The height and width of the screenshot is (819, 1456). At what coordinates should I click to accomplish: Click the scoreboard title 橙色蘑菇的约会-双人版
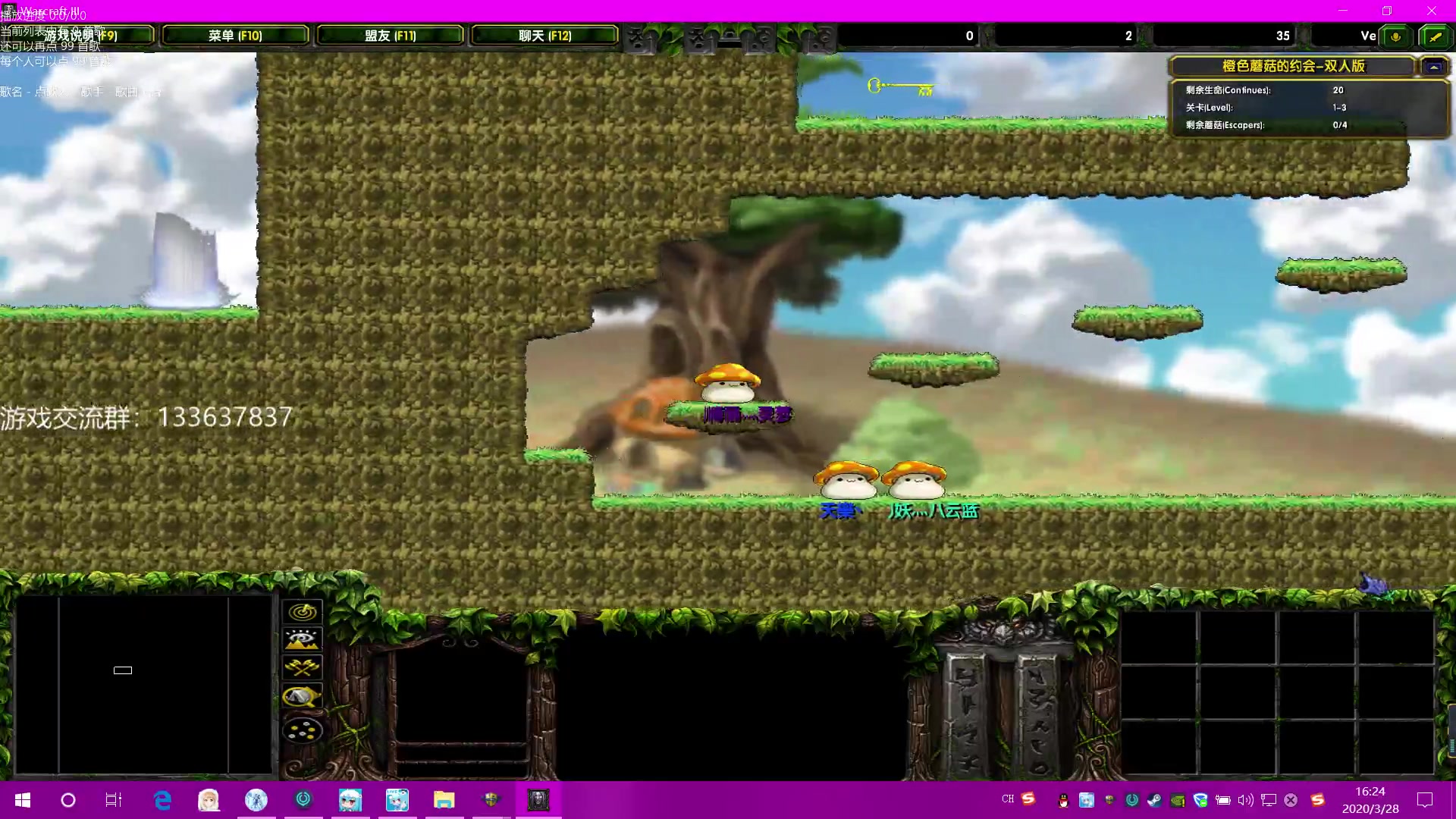1293,66
